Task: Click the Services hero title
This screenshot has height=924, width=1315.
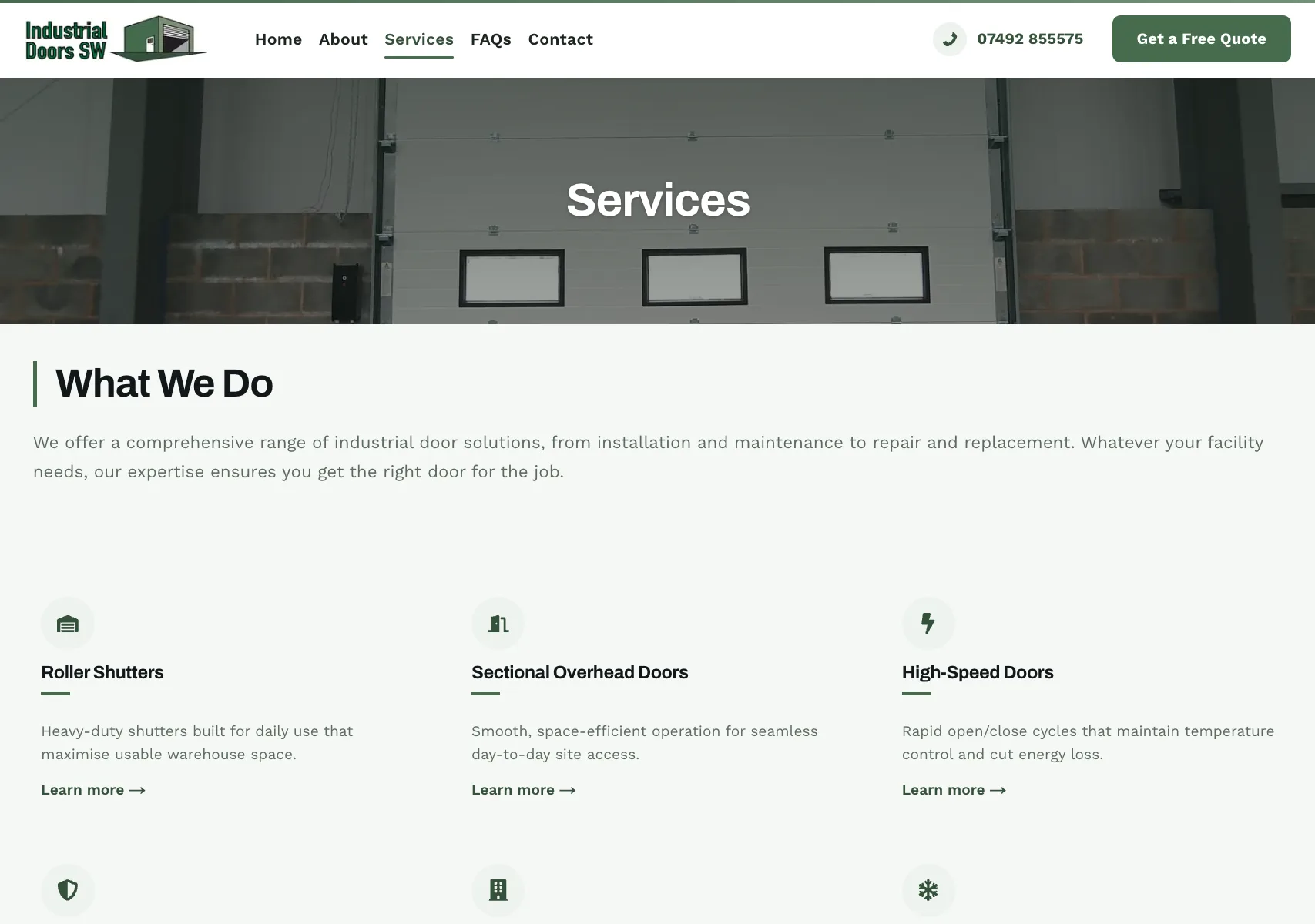Action: (658, 200)
